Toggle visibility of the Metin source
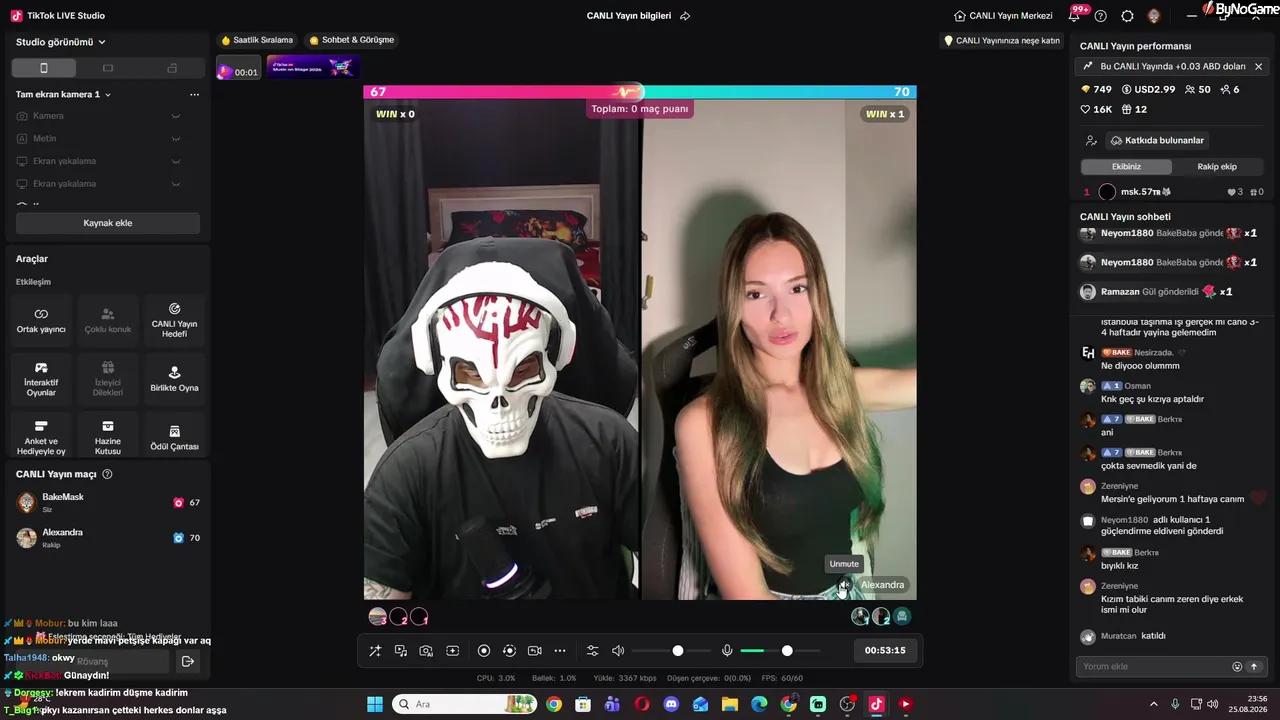Viewport: 1280px width, 720px height. point(175,139)
